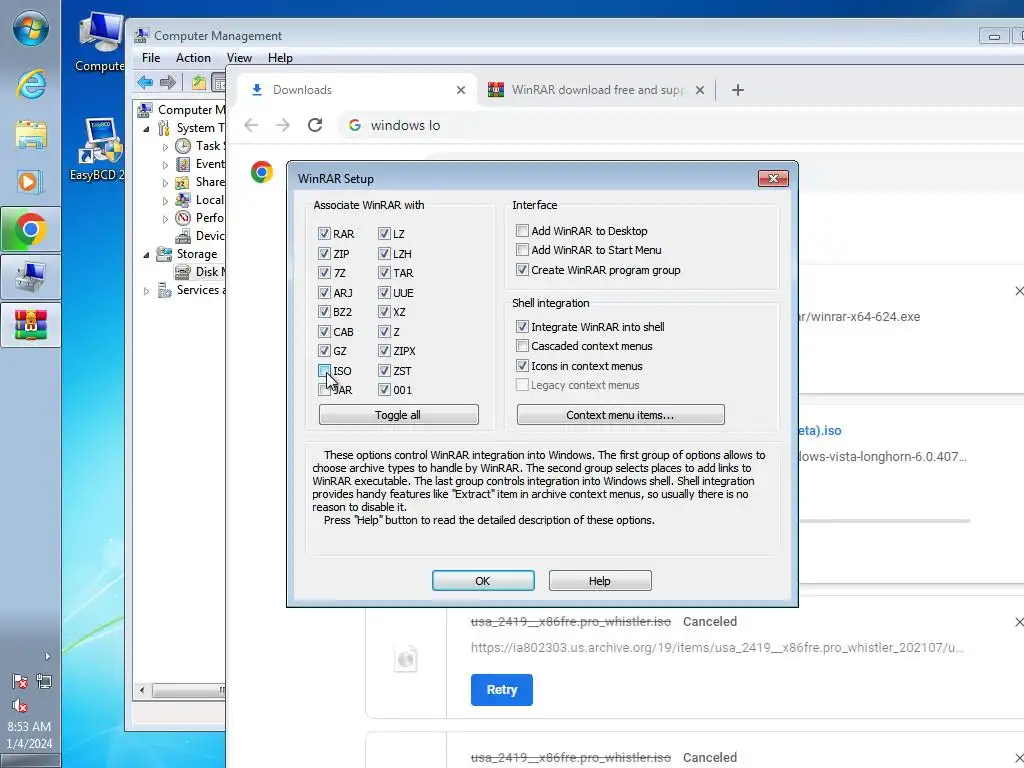Click the Help button in WinRAR Setup
Viewport: 1024px width, 768px height.
click(x=600, y=581)
